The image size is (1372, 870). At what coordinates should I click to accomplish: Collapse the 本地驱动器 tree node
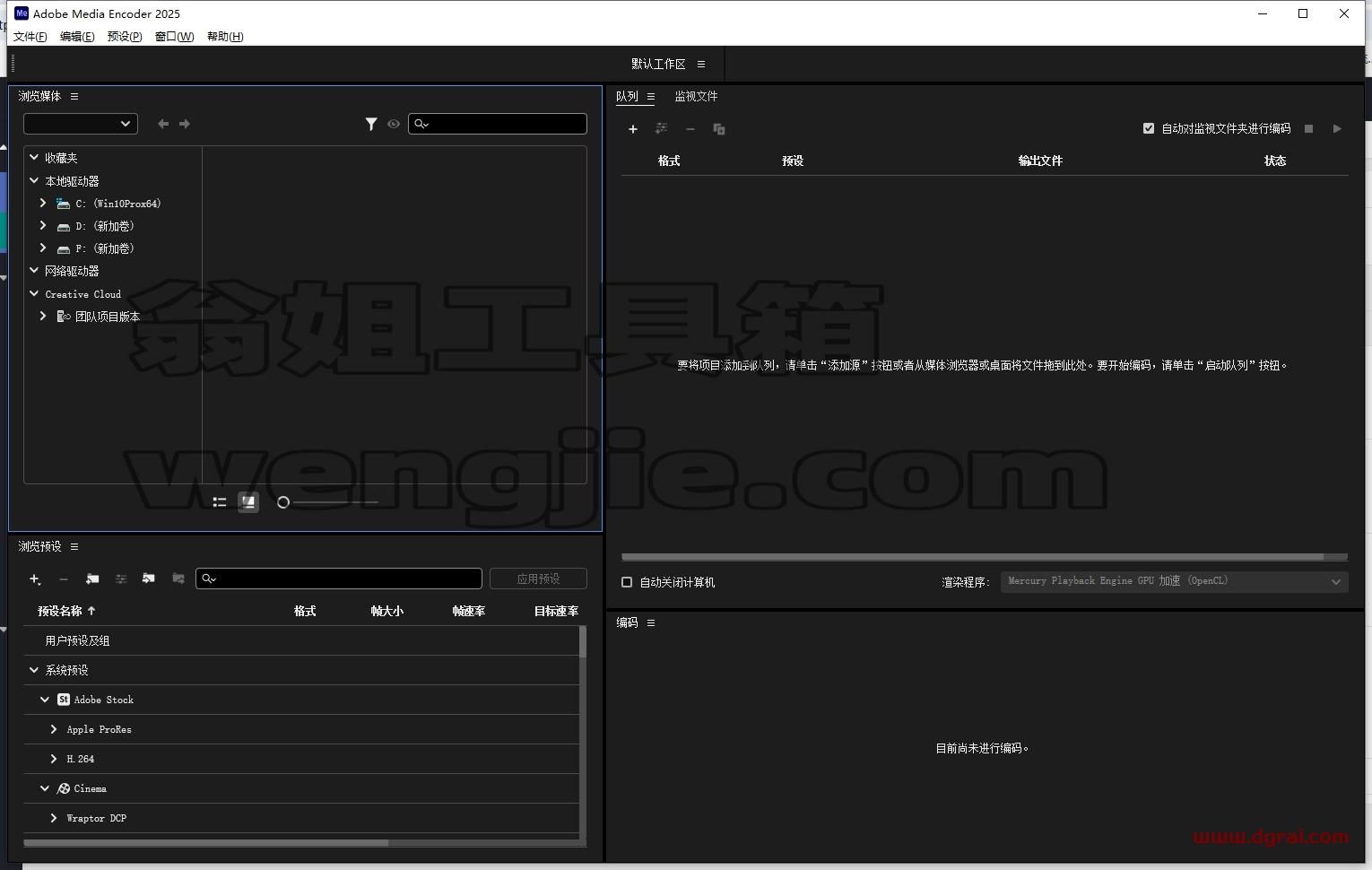(x=34, y=180)
